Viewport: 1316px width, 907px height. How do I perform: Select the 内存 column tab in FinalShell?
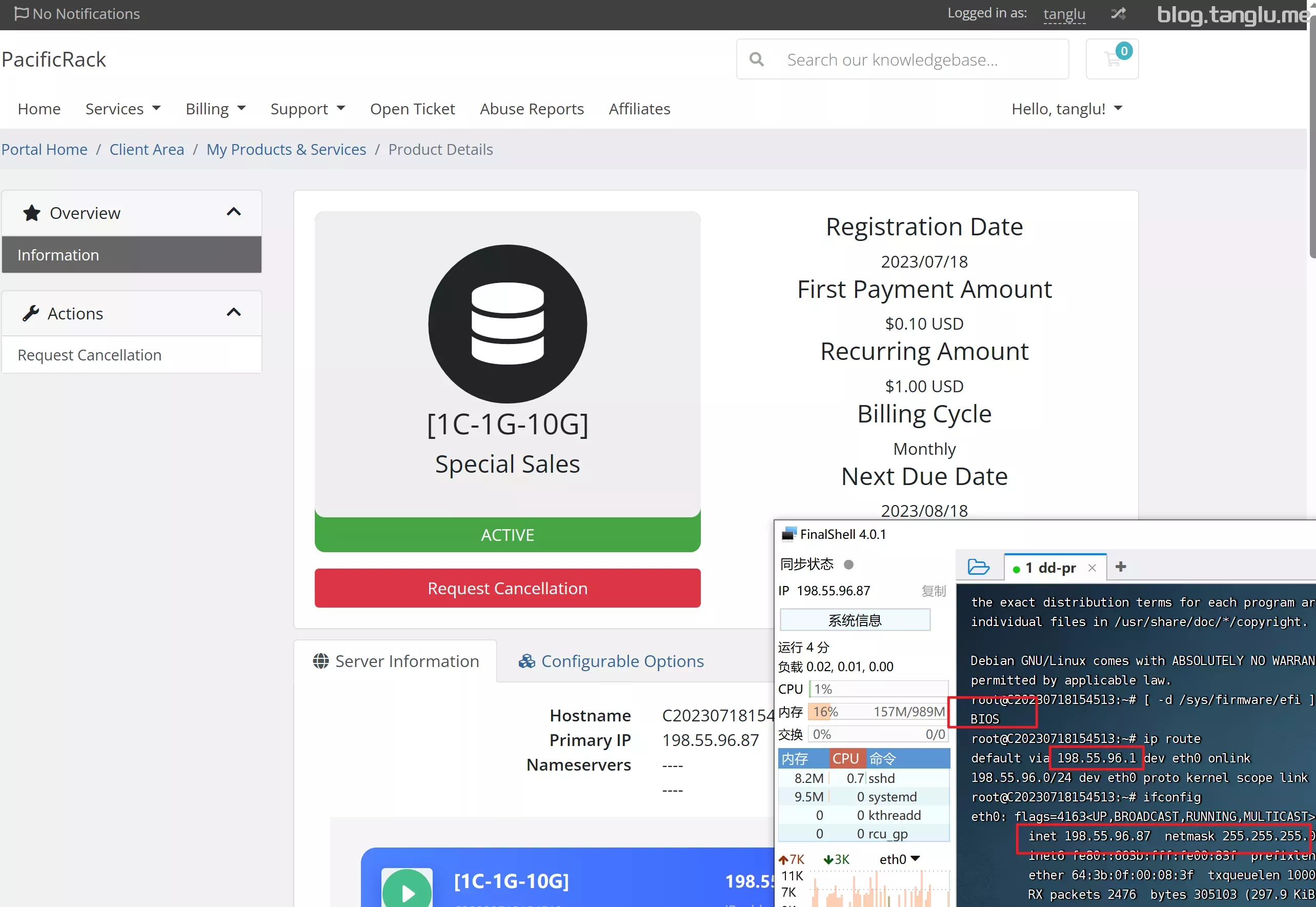click(803, 758)
